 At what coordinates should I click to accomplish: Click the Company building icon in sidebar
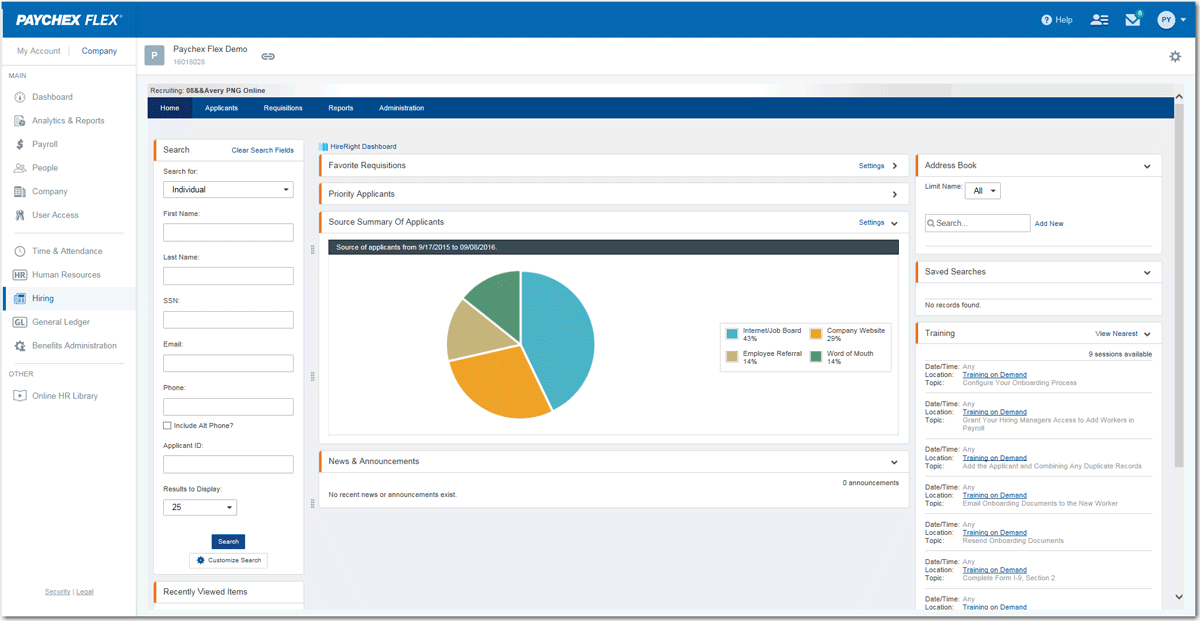(20, 192)
